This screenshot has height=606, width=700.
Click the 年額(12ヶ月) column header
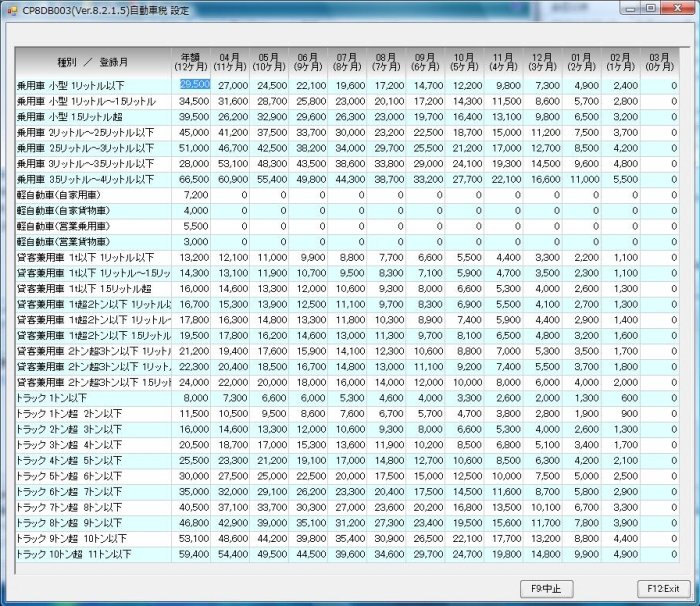[192, 61]
